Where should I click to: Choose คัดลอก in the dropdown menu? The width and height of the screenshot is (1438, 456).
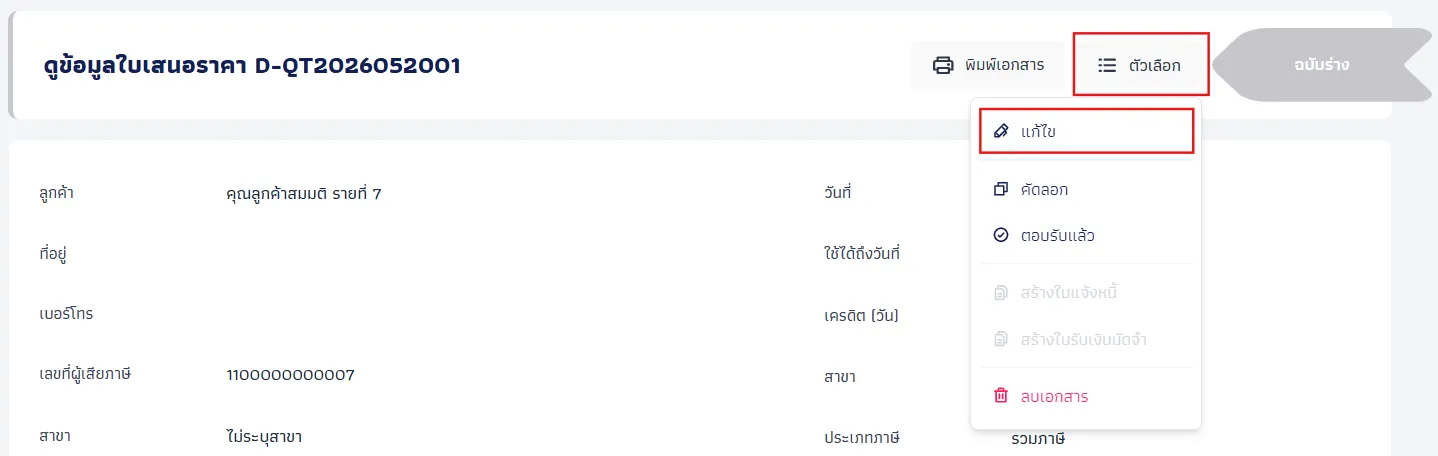[1086, 189]
